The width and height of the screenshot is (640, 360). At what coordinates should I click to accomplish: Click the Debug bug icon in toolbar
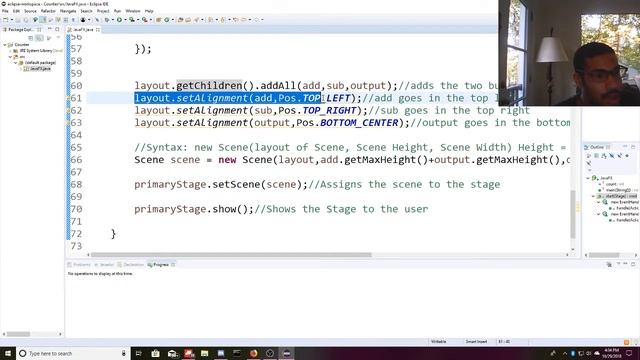coord(107,20)
